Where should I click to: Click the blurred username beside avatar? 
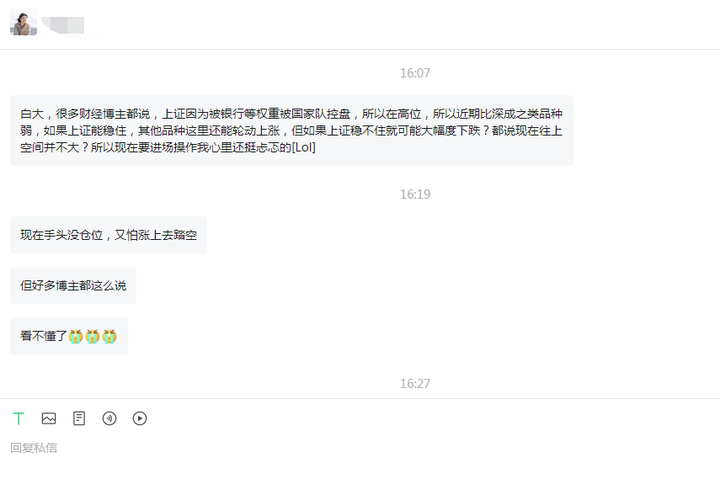pyautogui.click(x=63, y=25)
